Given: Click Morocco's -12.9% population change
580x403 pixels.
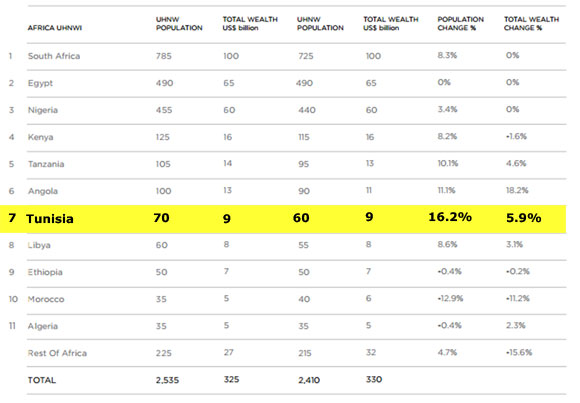Looking at the screenshot, I should coord(450,298).
